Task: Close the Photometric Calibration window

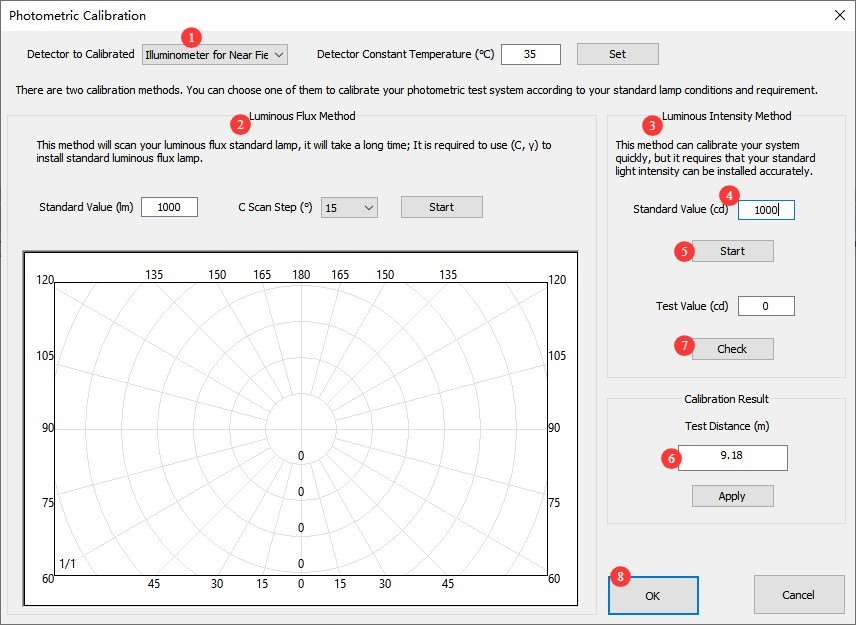Action: 840,15
